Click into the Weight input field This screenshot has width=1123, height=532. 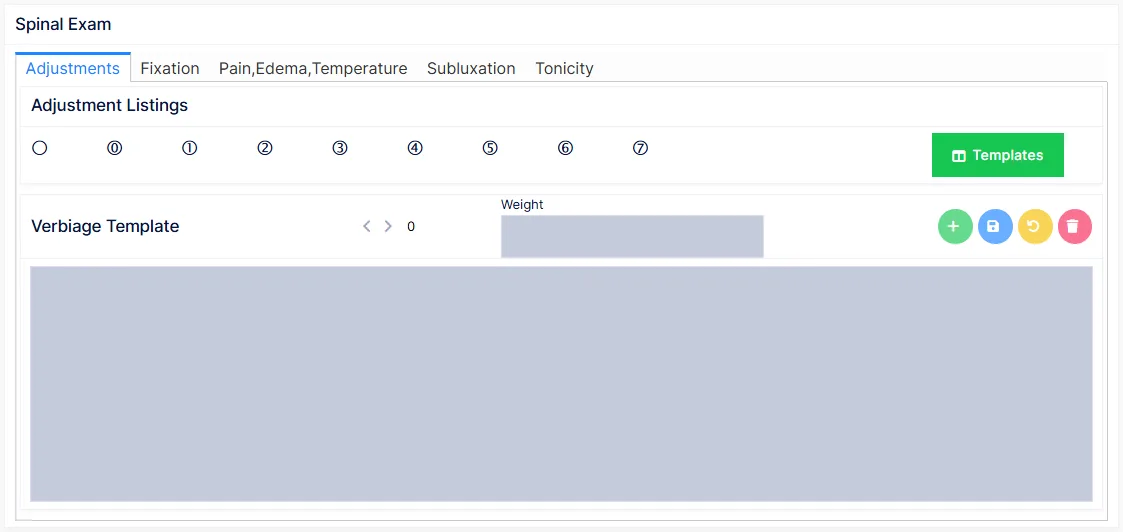click(x=632, y=236)
